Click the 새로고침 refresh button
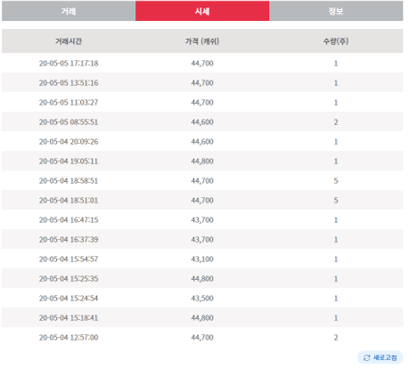Image resolution: width=408 pixels, height=371 pixels. pos(380,358)
